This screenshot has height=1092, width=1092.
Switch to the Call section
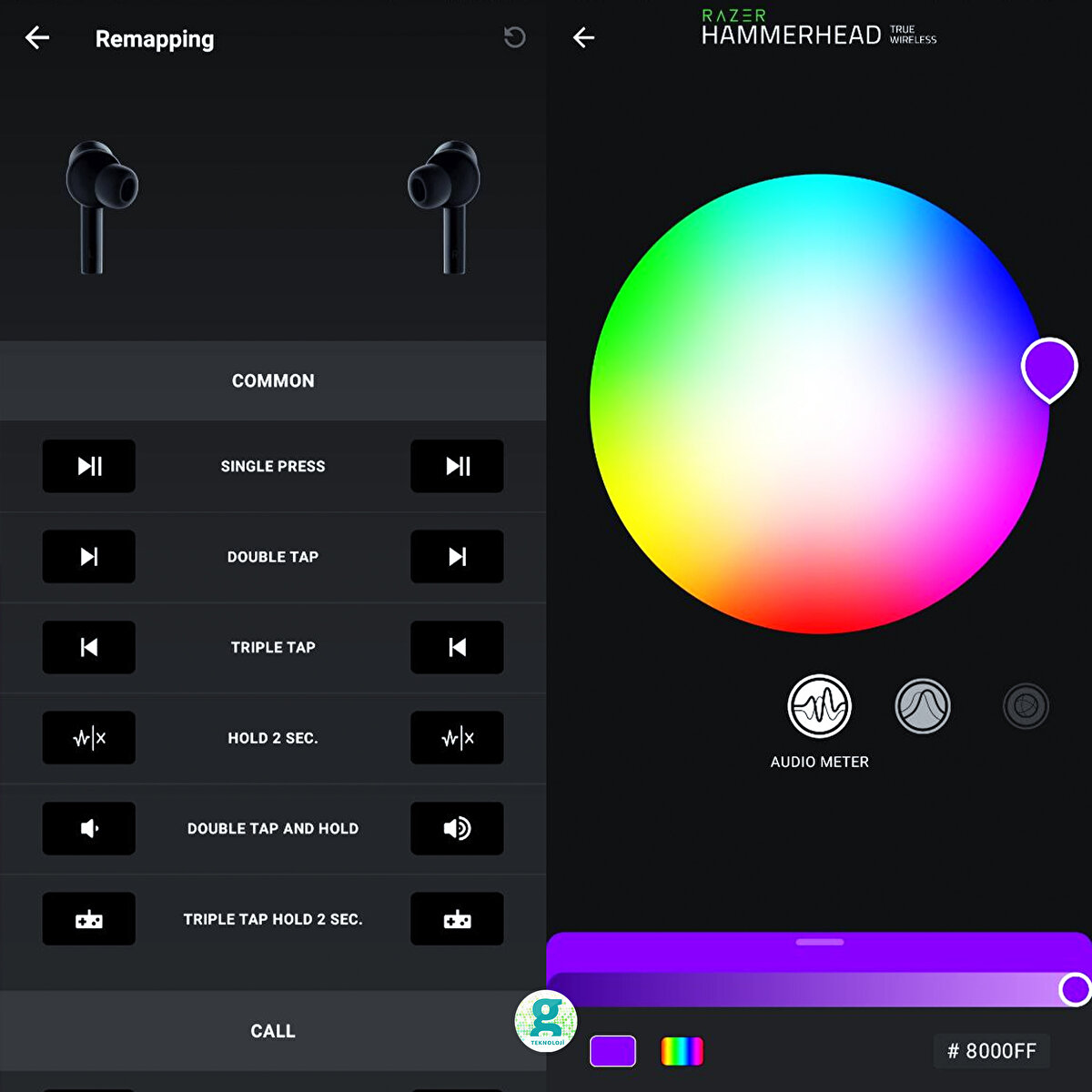273,1030
